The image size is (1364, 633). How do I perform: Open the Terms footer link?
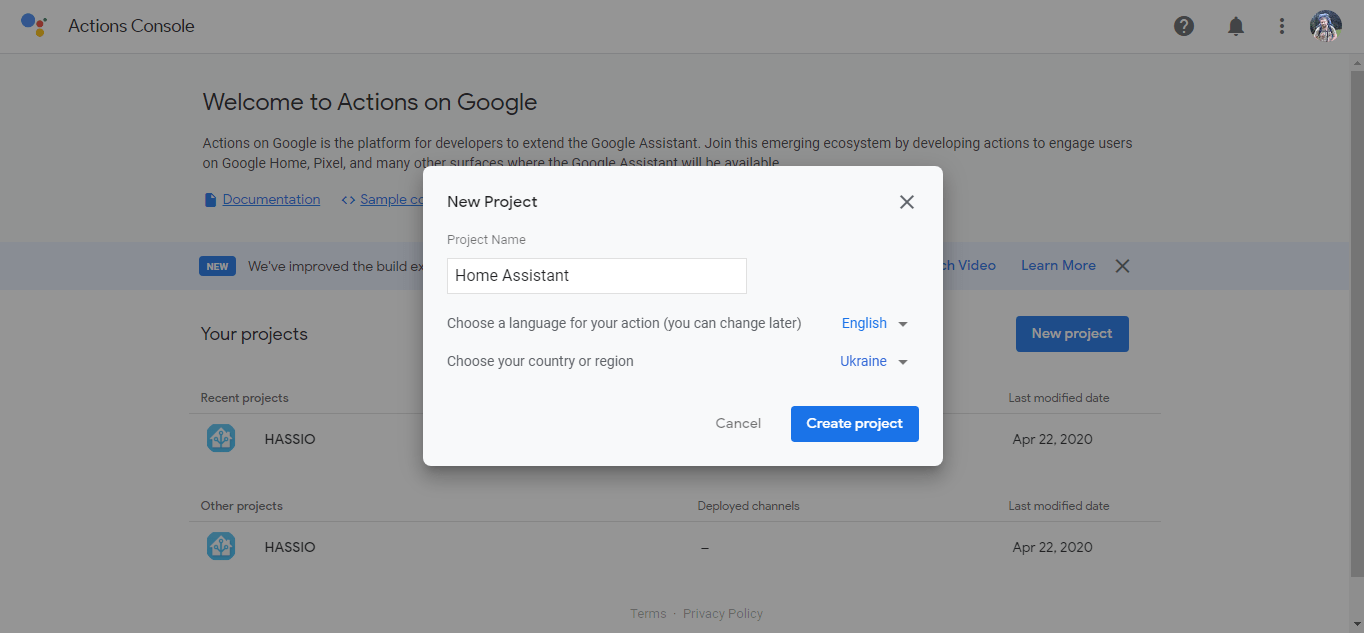pos(648,614)
